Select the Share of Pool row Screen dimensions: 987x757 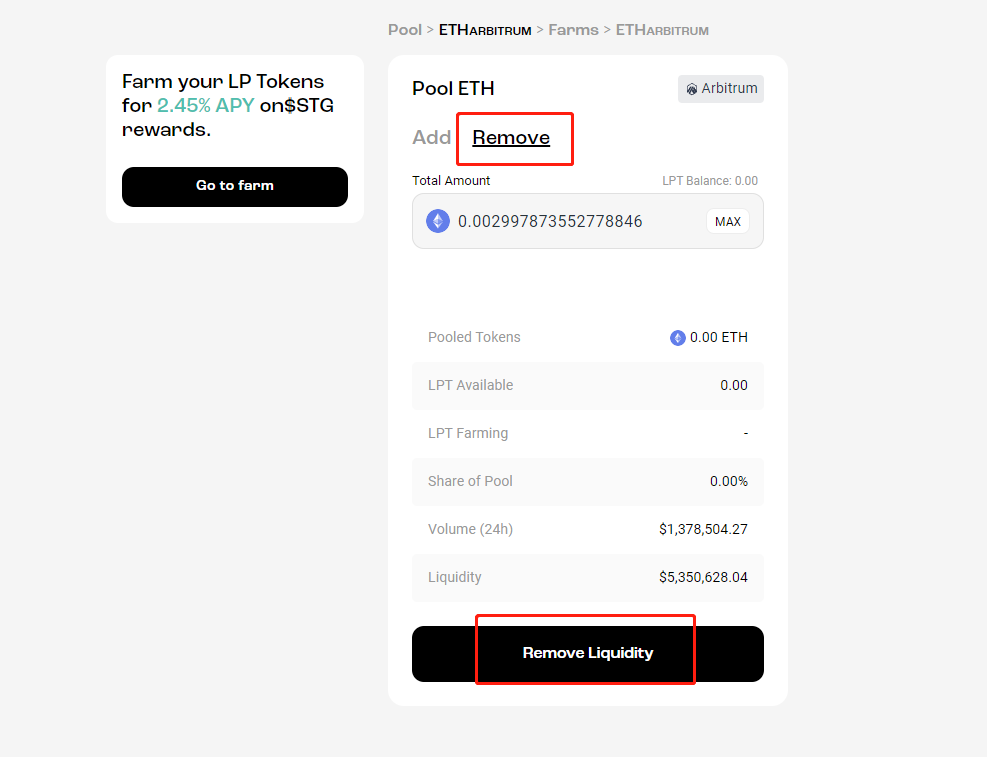[x=588, y=481]
